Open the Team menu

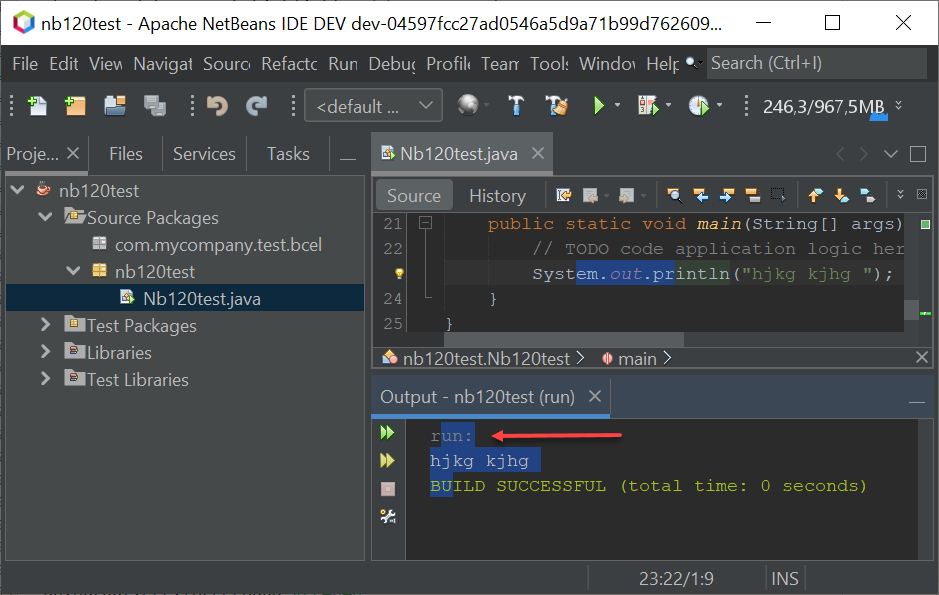[500, 63]
